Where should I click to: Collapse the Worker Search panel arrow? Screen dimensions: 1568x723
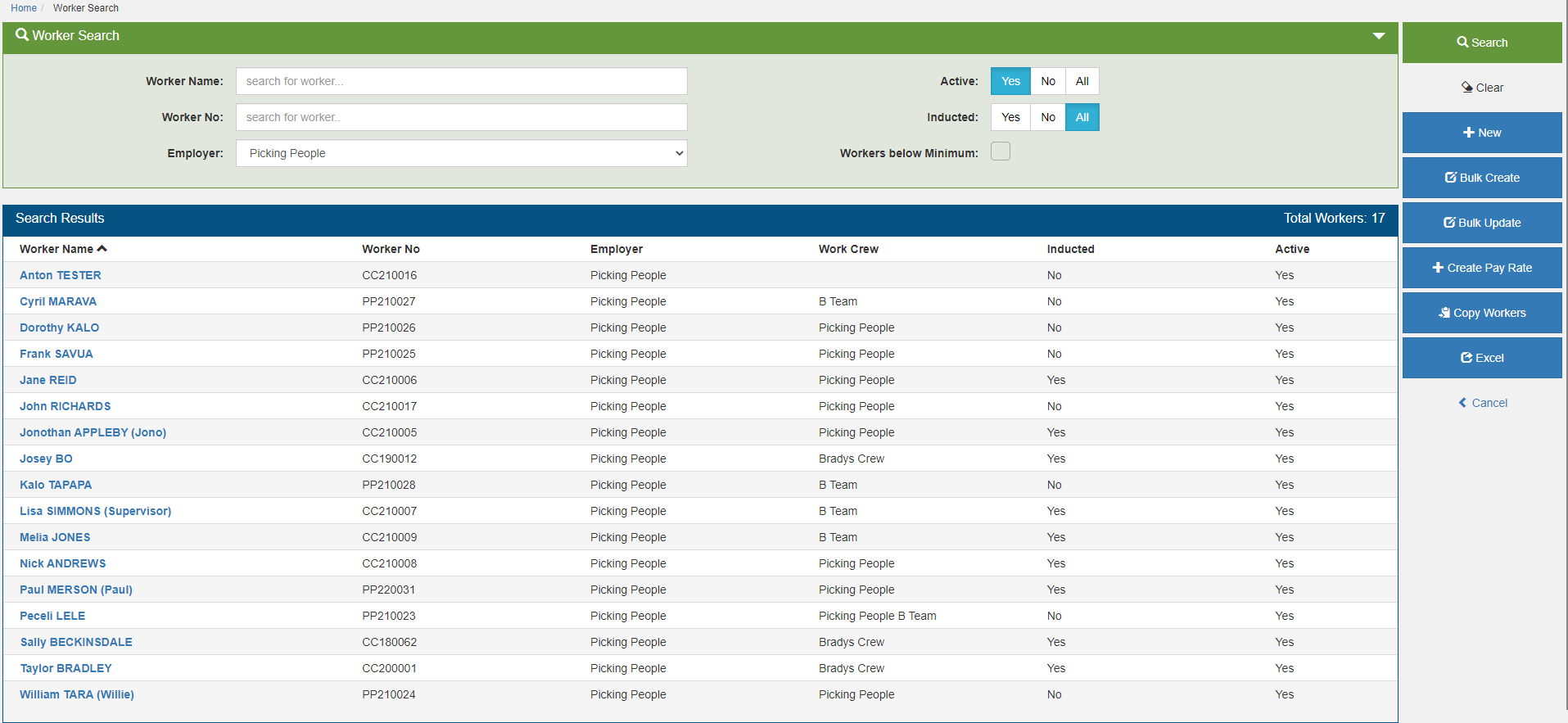pyautogui.click(x=1379, y=36)
